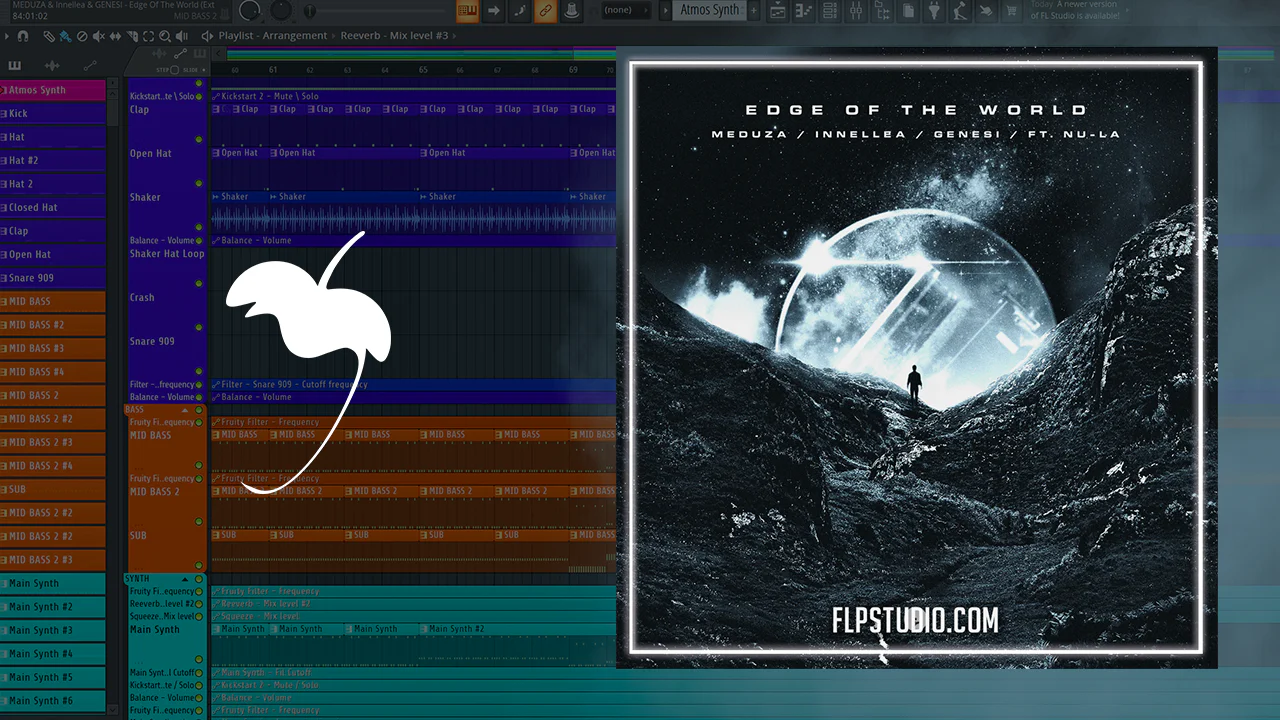The height and width of the screenshot is (720, 1280).
Task: Select MID BASS #3 pattern in picker
Action: [53, 348]
